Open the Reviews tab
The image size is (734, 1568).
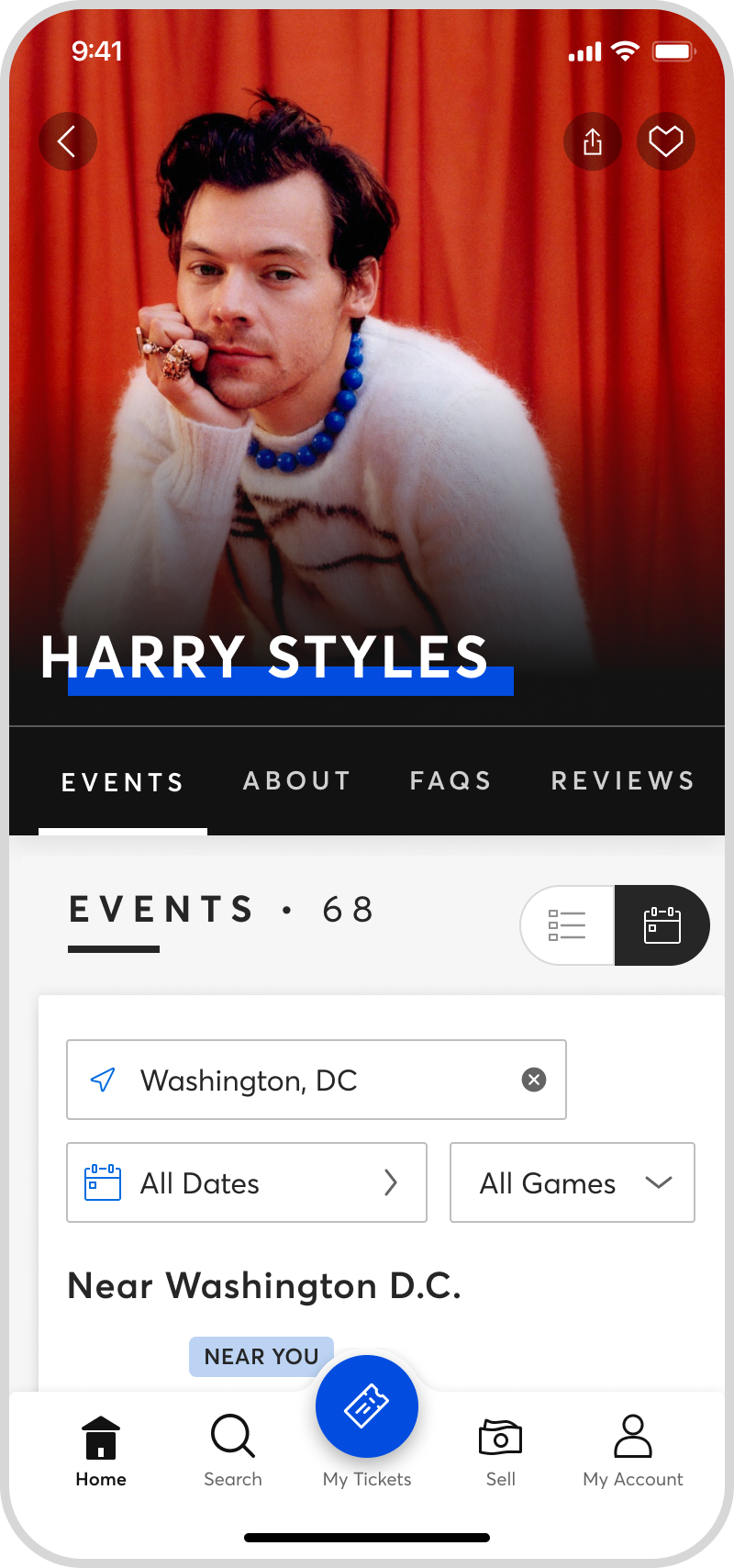point(623,781)
